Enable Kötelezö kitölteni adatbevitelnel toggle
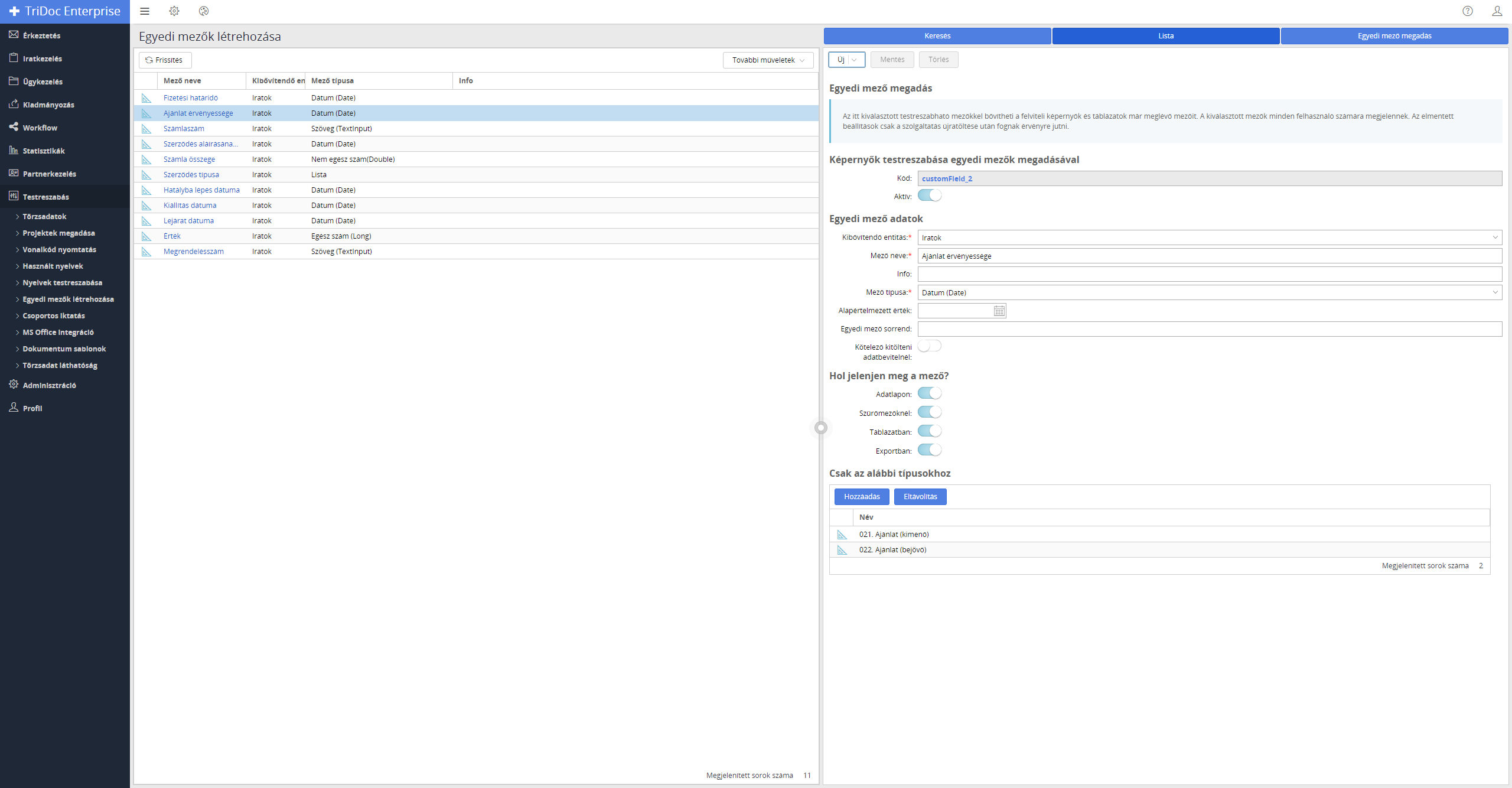Image resolution: width=1512 pixels, height=788 pixels. click(930, 346)
